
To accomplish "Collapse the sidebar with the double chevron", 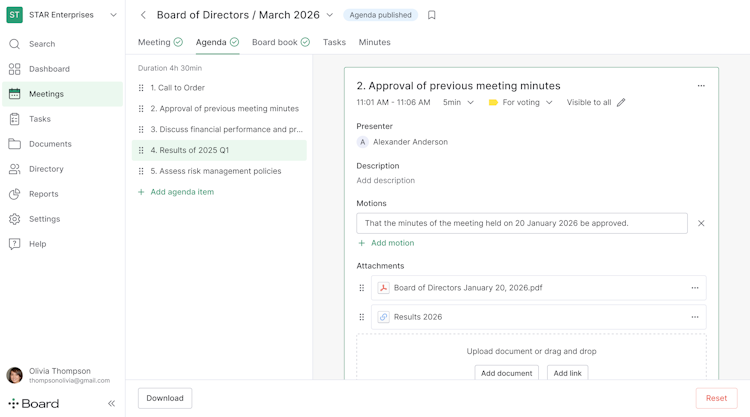I will coord(111,403).
